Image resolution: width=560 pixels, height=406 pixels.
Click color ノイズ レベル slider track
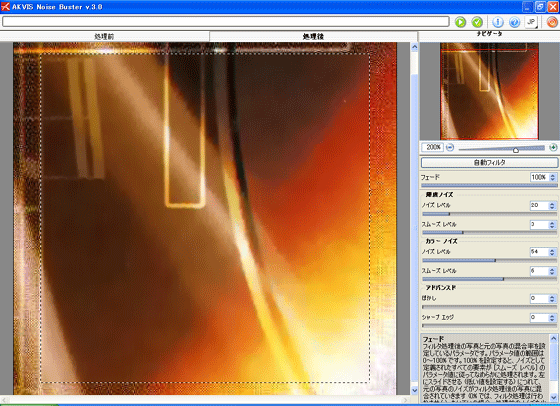coord(489,260)
